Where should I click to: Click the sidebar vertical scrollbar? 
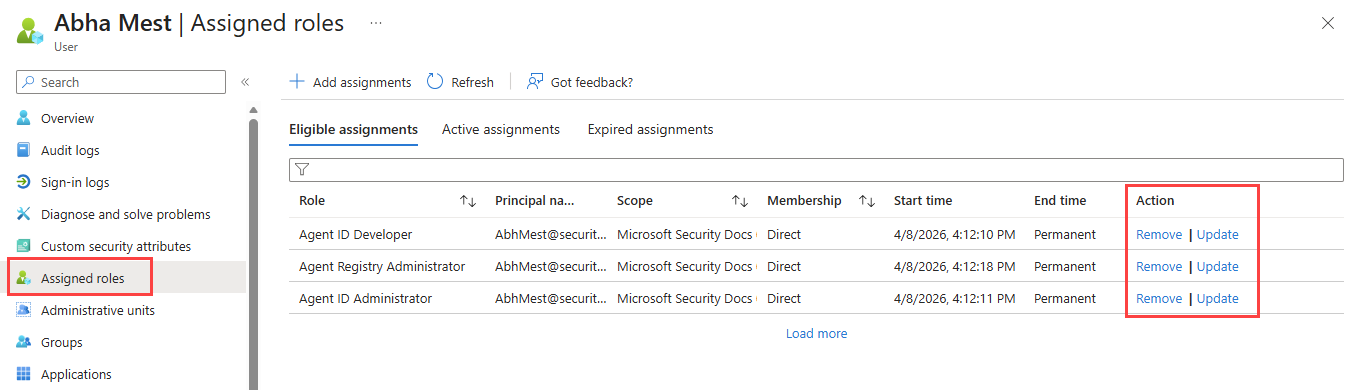point(253,255)
